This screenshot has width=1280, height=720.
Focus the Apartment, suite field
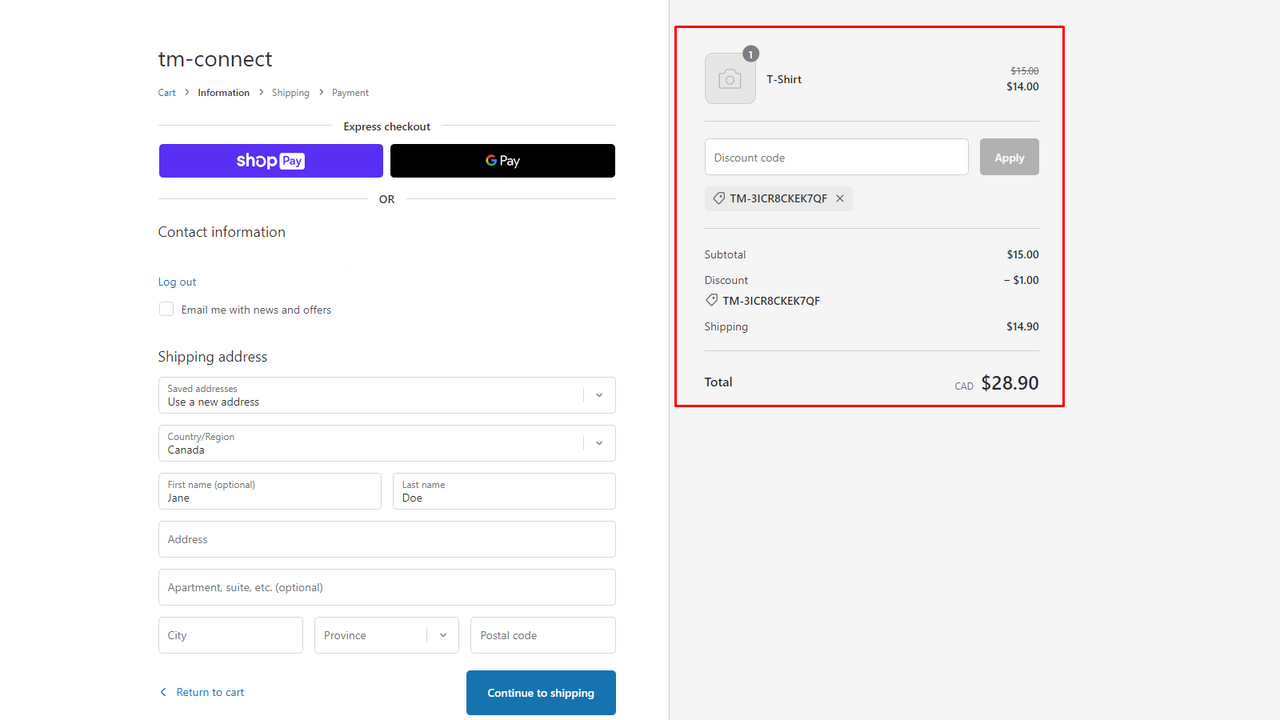[387, 587]
